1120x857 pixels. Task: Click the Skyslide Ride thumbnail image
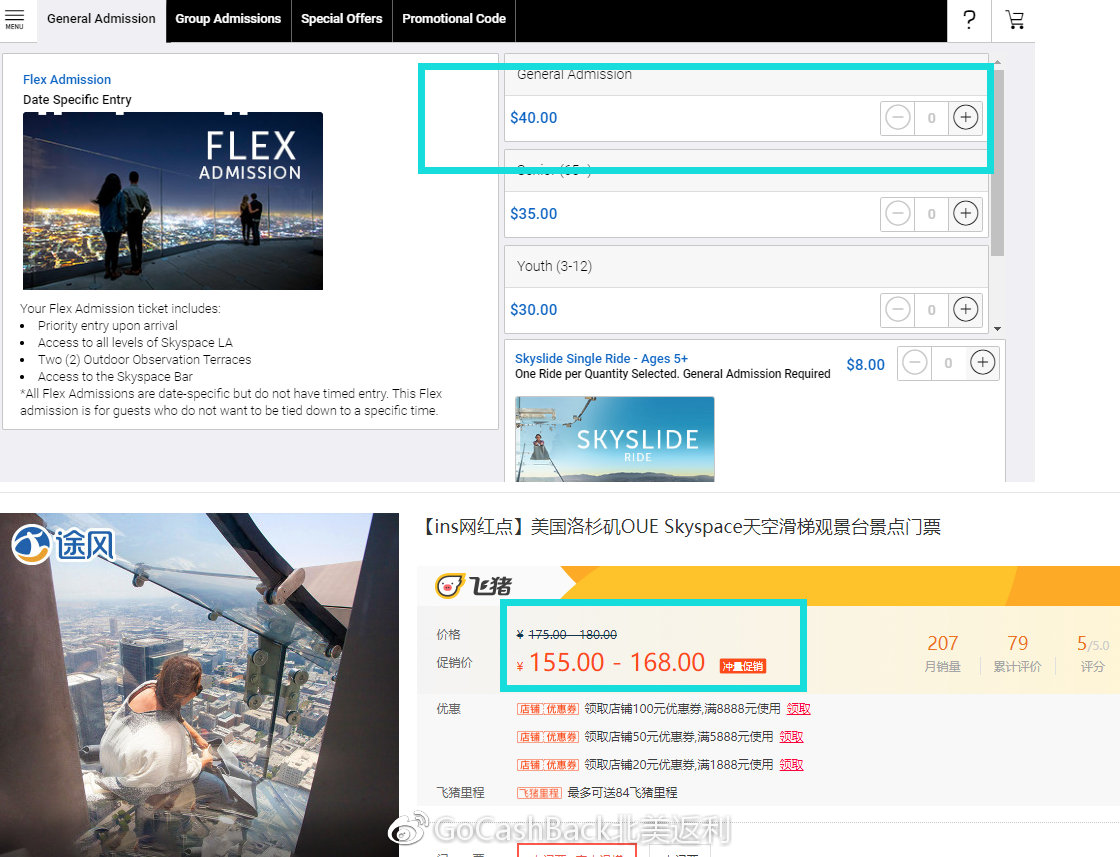(614, 439)
